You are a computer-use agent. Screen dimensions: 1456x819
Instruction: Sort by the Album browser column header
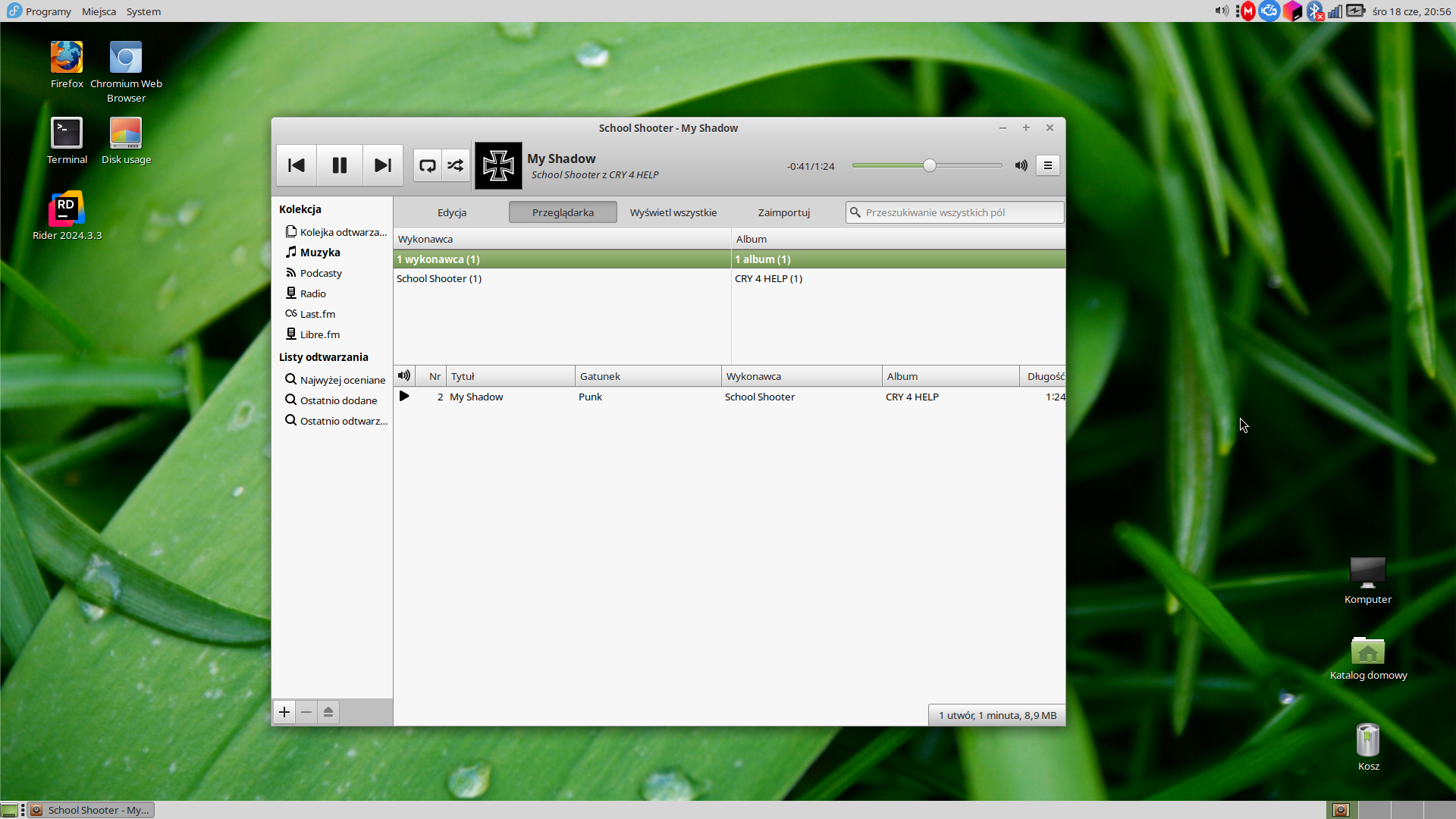899,239
